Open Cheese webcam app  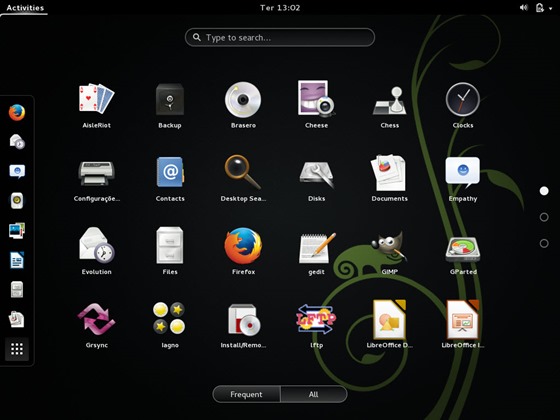pos(316,99)
